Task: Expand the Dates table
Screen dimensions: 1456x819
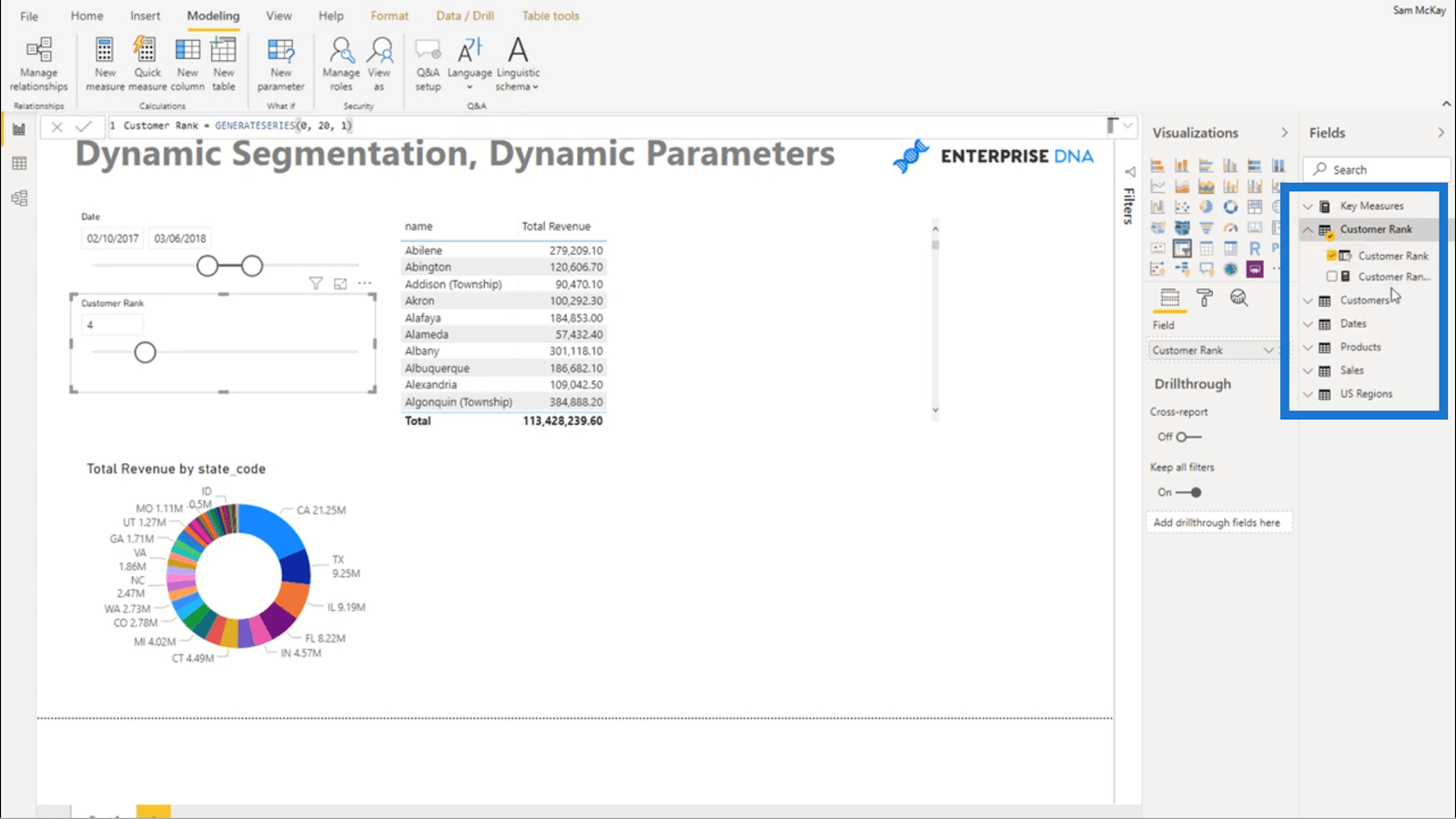Action: pyautogui.click(x=1308, y=324)
